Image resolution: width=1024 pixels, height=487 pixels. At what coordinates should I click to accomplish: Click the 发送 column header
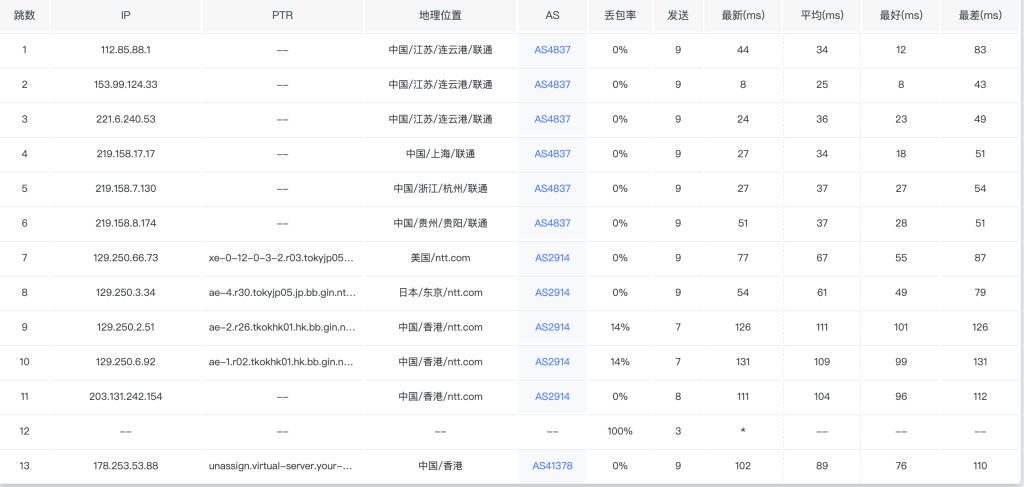[x=678, y=16]
